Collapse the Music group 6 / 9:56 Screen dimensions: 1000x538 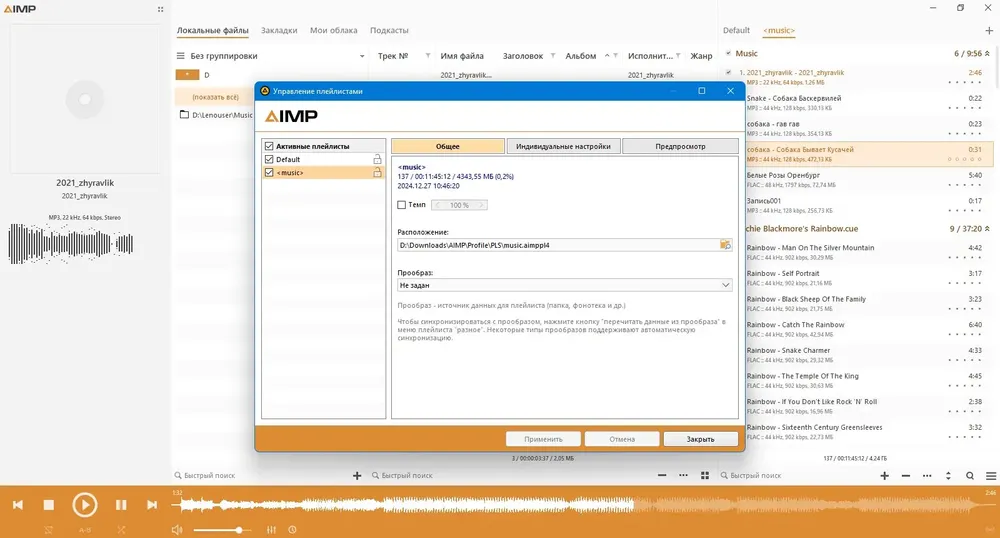point(987,54)
